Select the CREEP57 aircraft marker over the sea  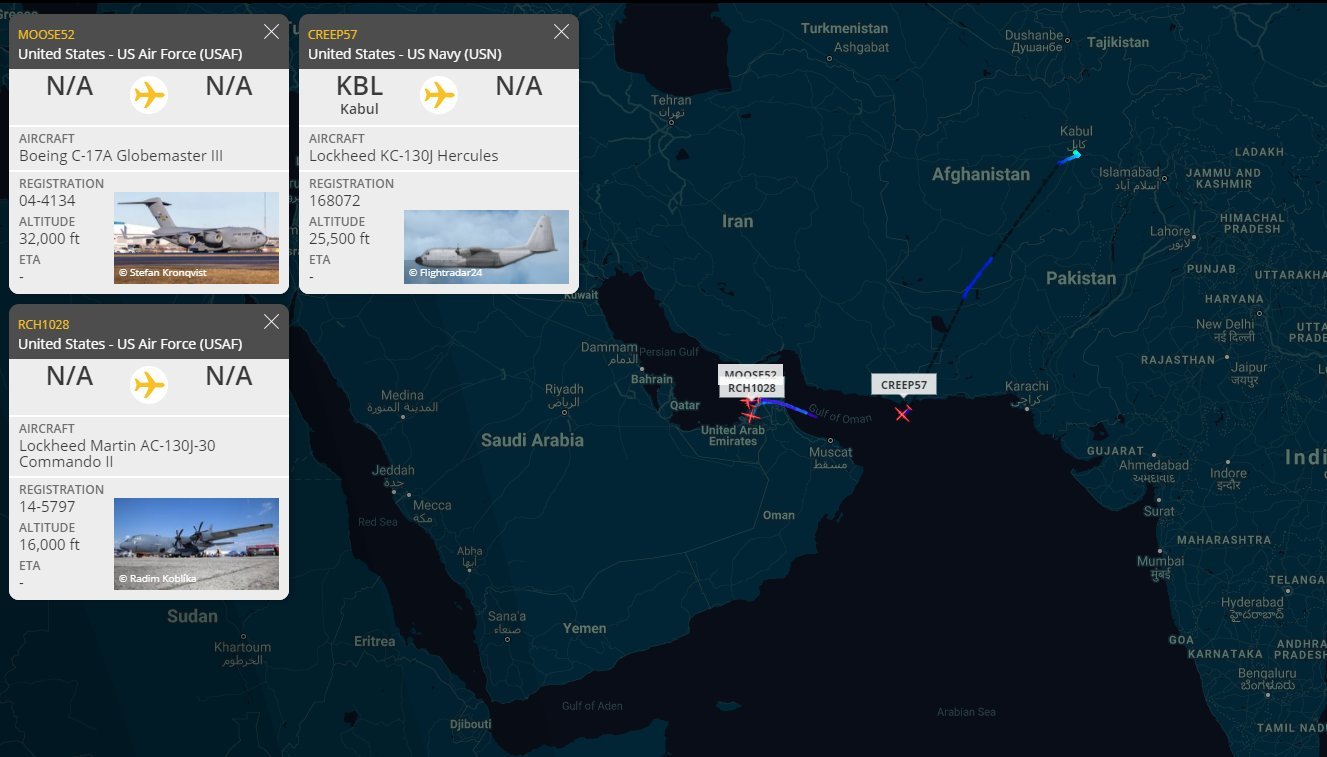pos(903,413)
